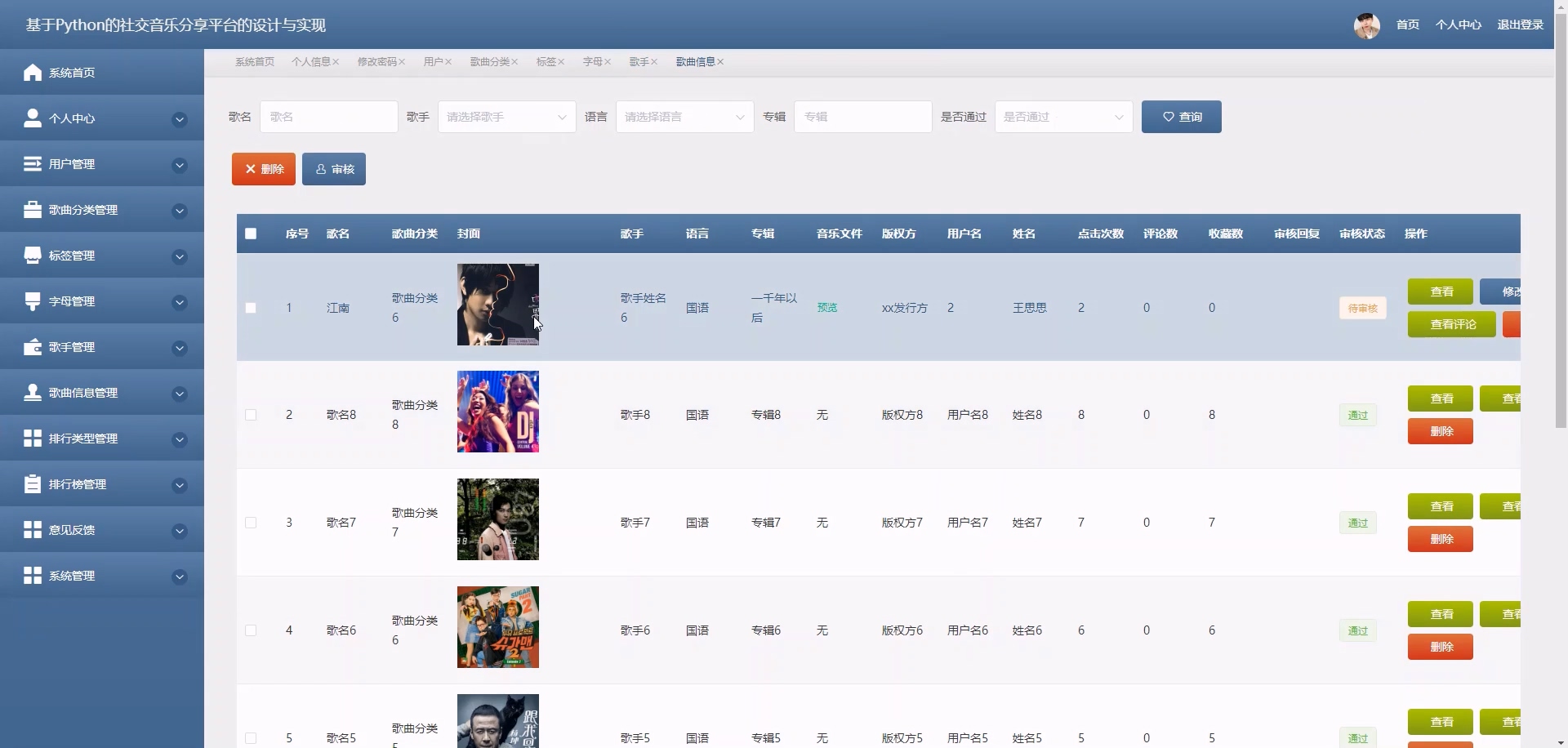Click the 系统管理 grid icon
Image resolution: width=1568 pixels, height=748 pixels.
tap(33, 576)
